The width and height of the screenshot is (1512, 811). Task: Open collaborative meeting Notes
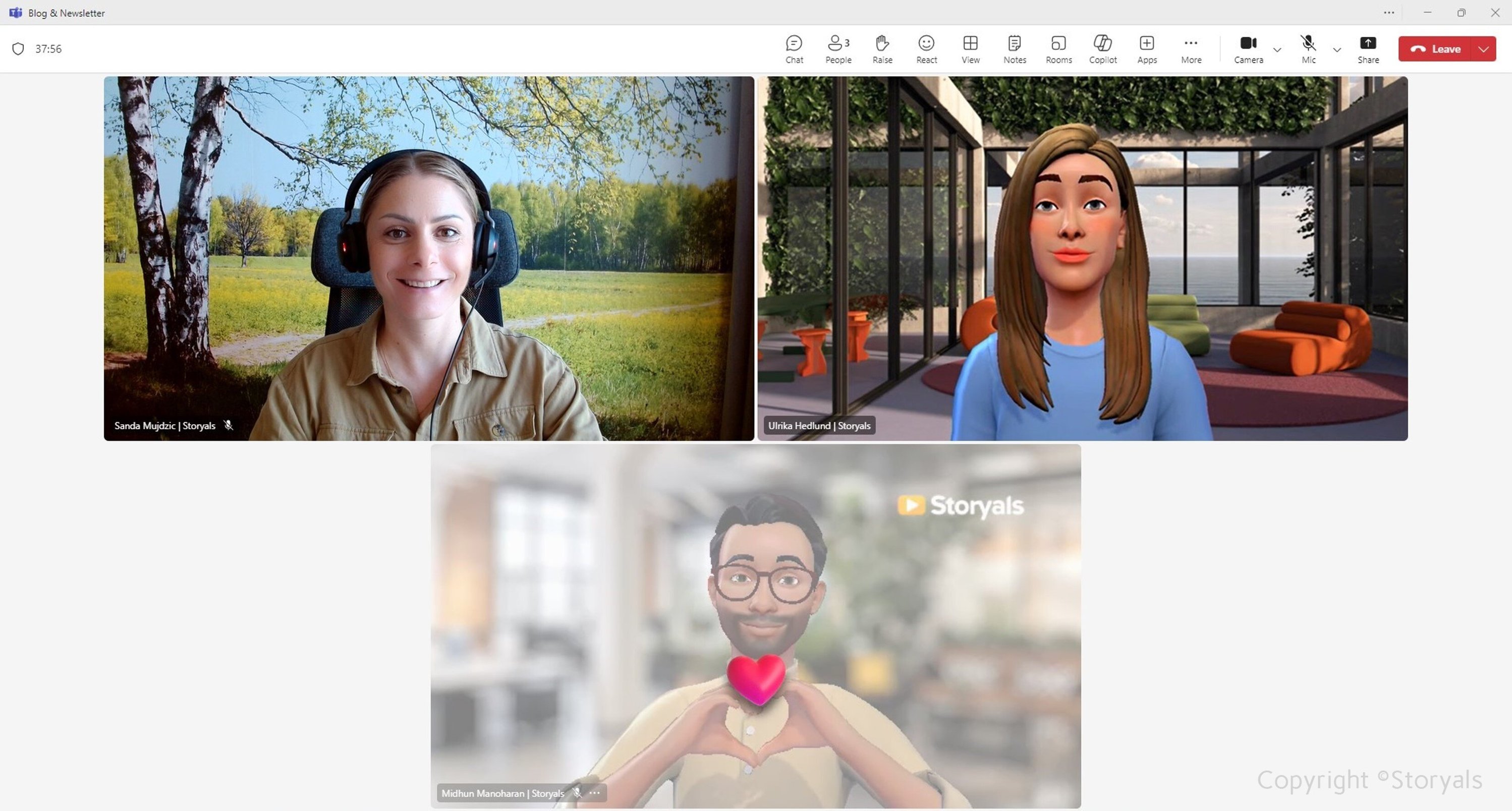pos(1014,48)
